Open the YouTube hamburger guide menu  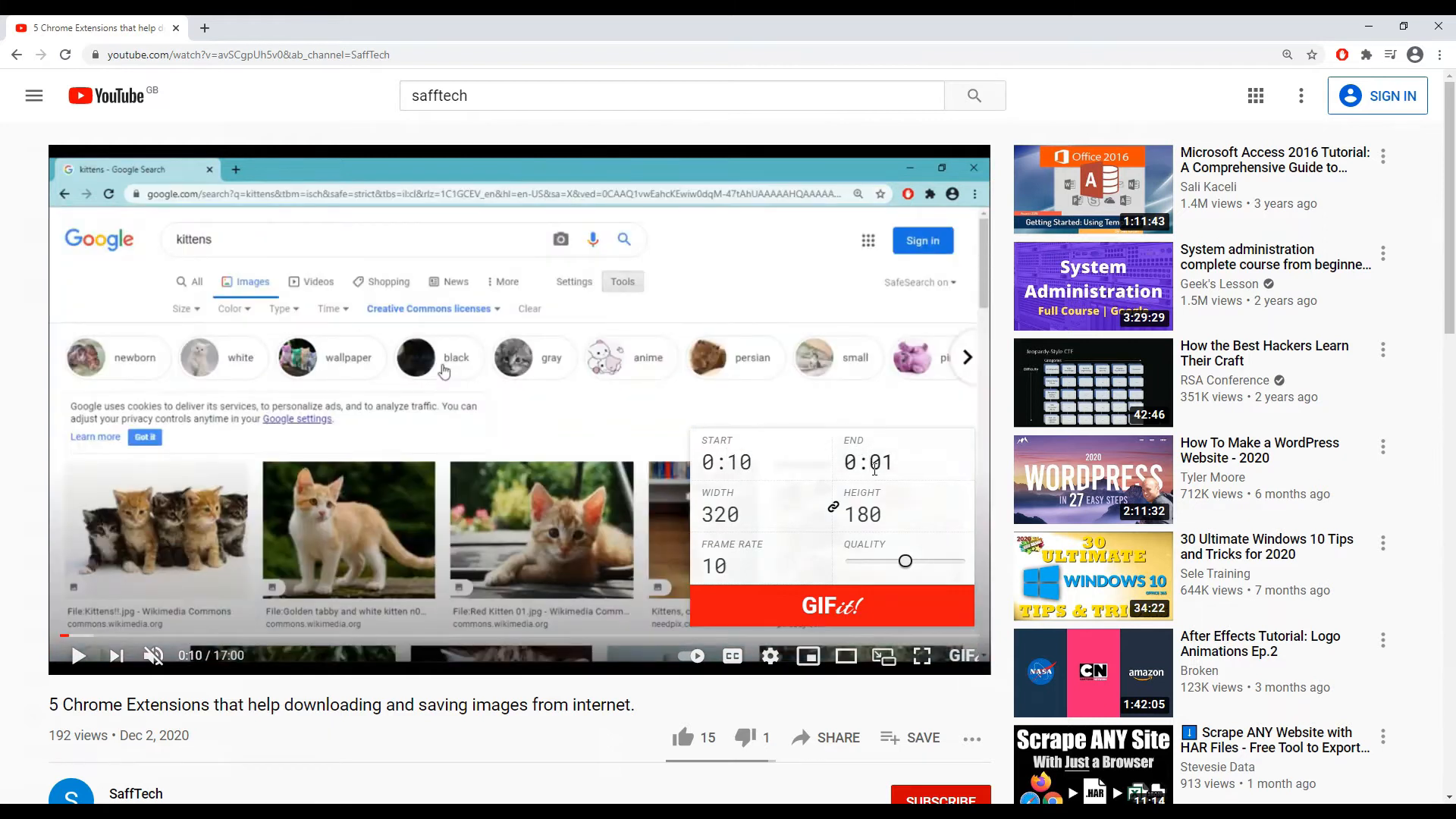click(x=34, y=96)
